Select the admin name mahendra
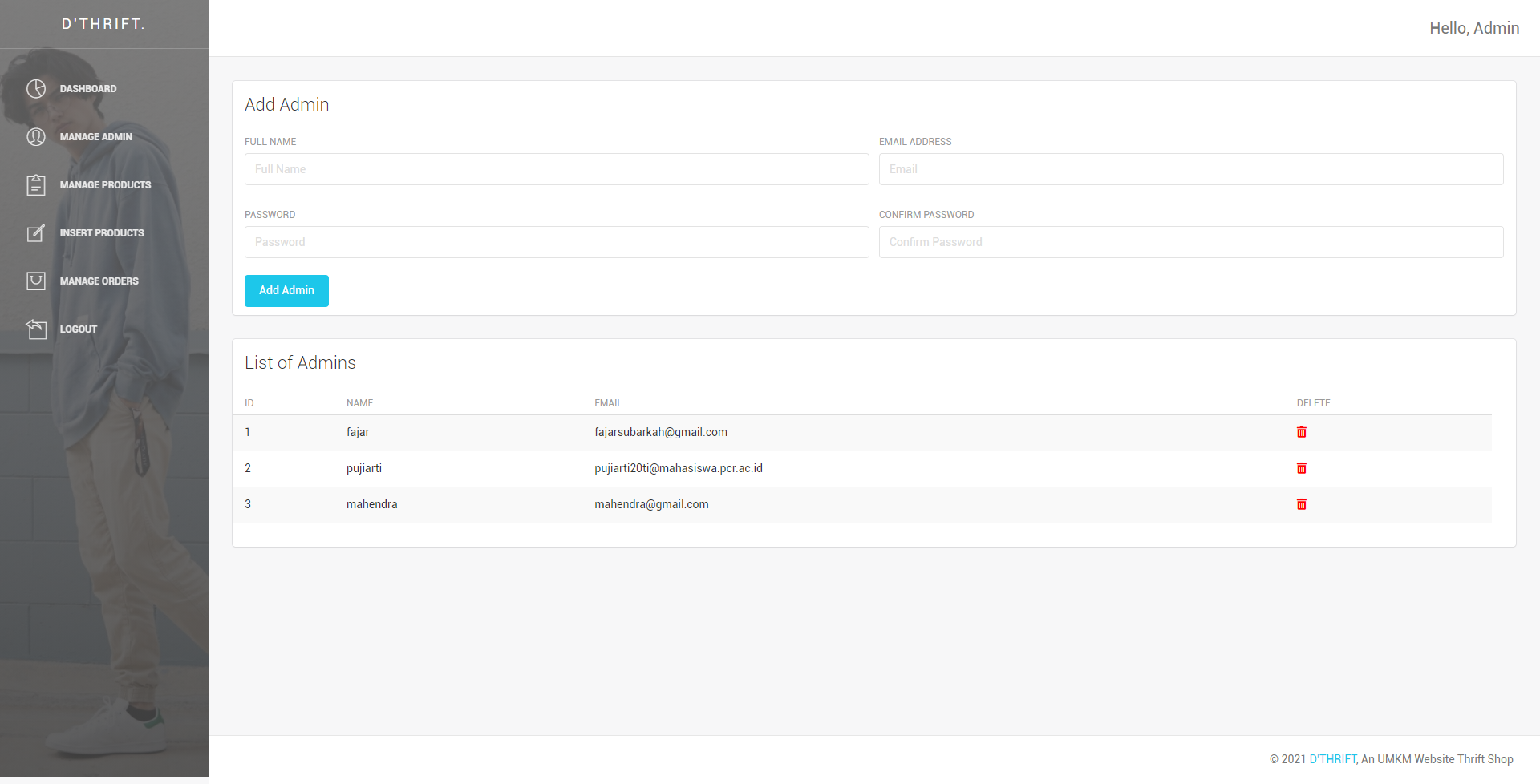1540x784 pixels. pos(371,504)
